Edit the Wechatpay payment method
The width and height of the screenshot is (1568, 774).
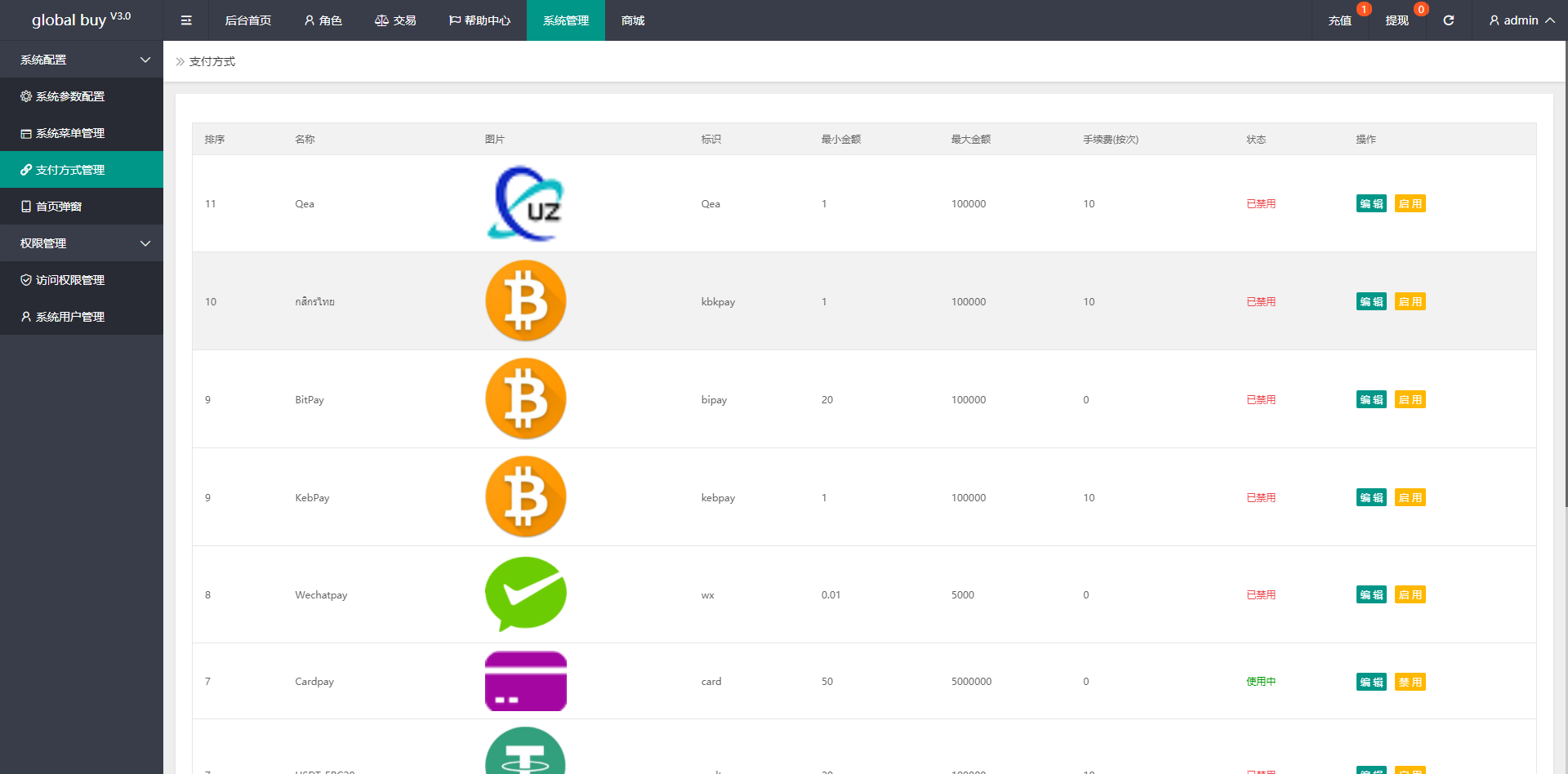click(1371, 594)
